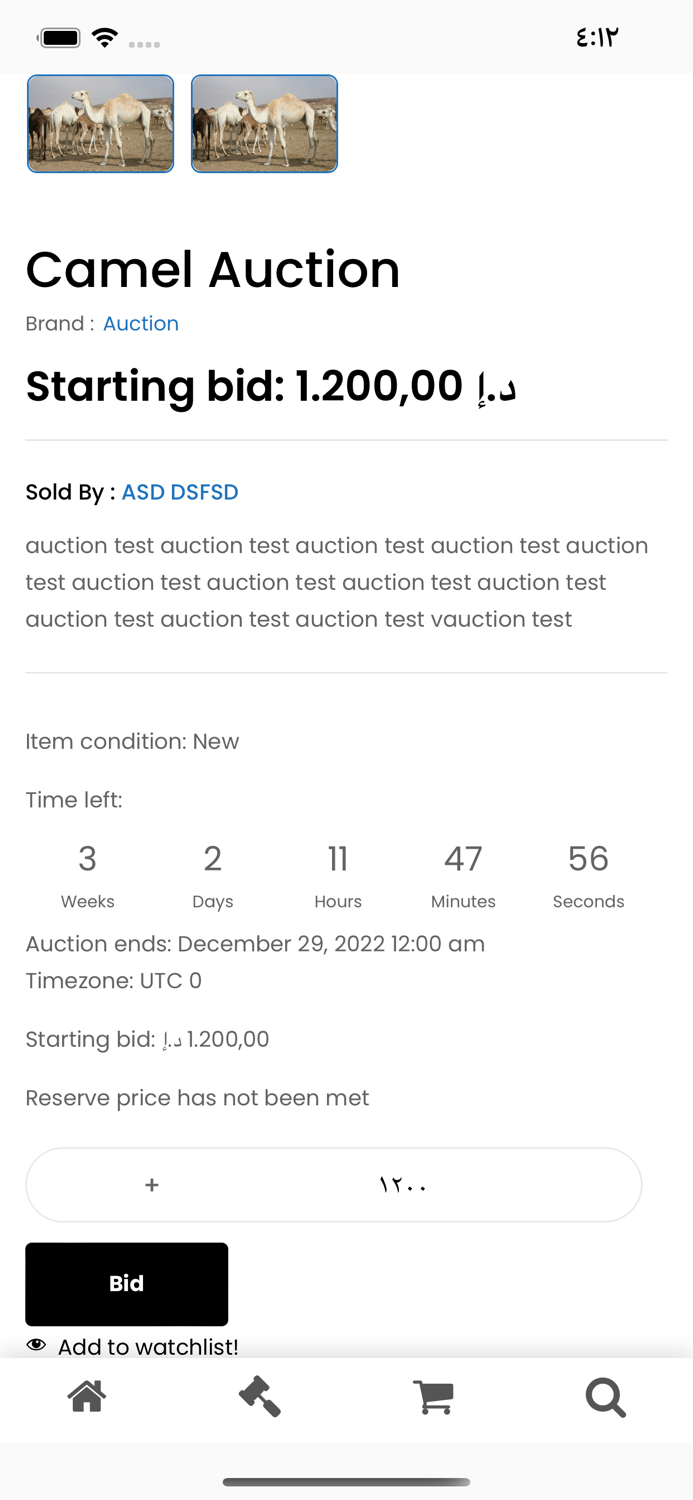Select the second camel thumbnail
Viewport: 693px width, 1500px height.
click(x=264, y=124)
